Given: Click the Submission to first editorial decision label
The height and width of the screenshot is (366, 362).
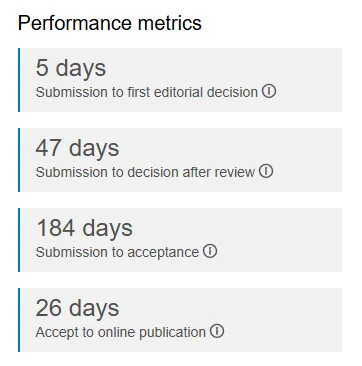Looking at the screenshot, I should pyautogui.click(x=147, y=92).
